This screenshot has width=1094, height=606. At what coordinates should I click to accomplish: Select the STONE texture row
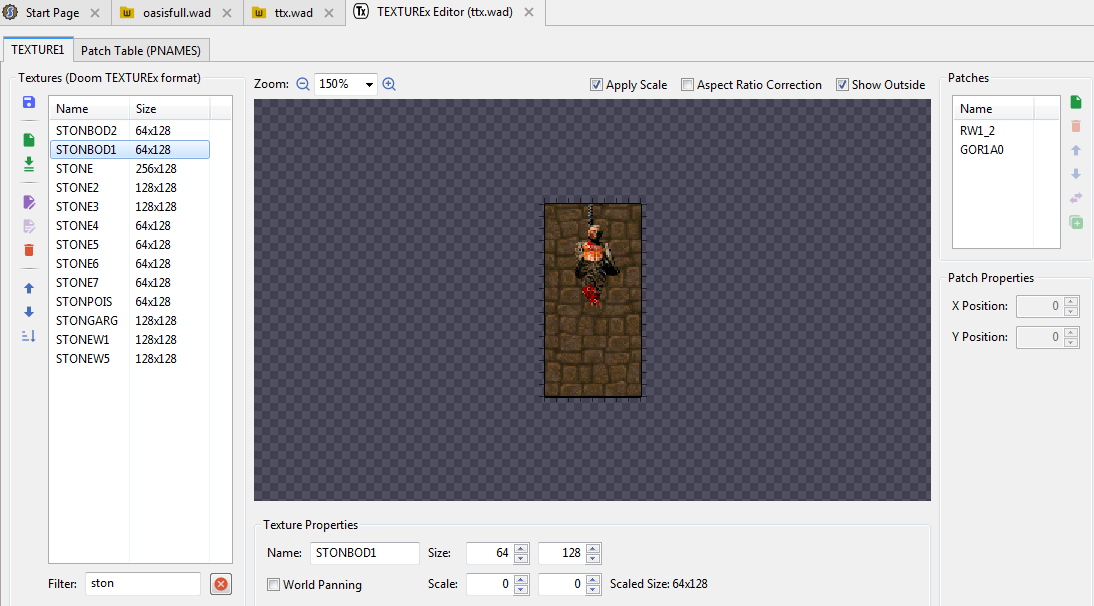point(130,169)
